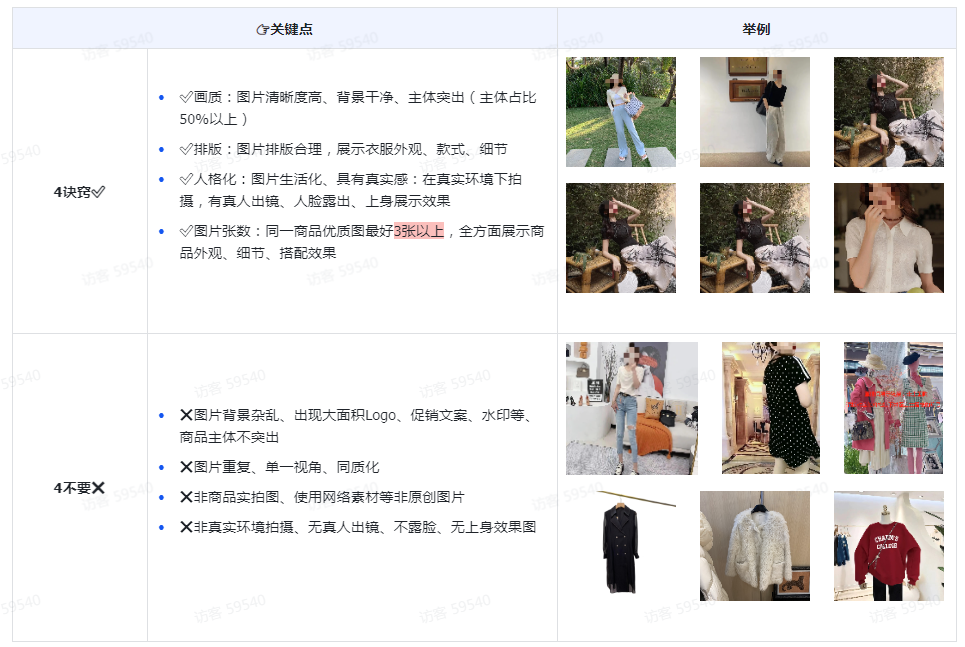Click the highlighted text 3张以上
This screenshot has height=647, width=965.
(x=419, y=228)
